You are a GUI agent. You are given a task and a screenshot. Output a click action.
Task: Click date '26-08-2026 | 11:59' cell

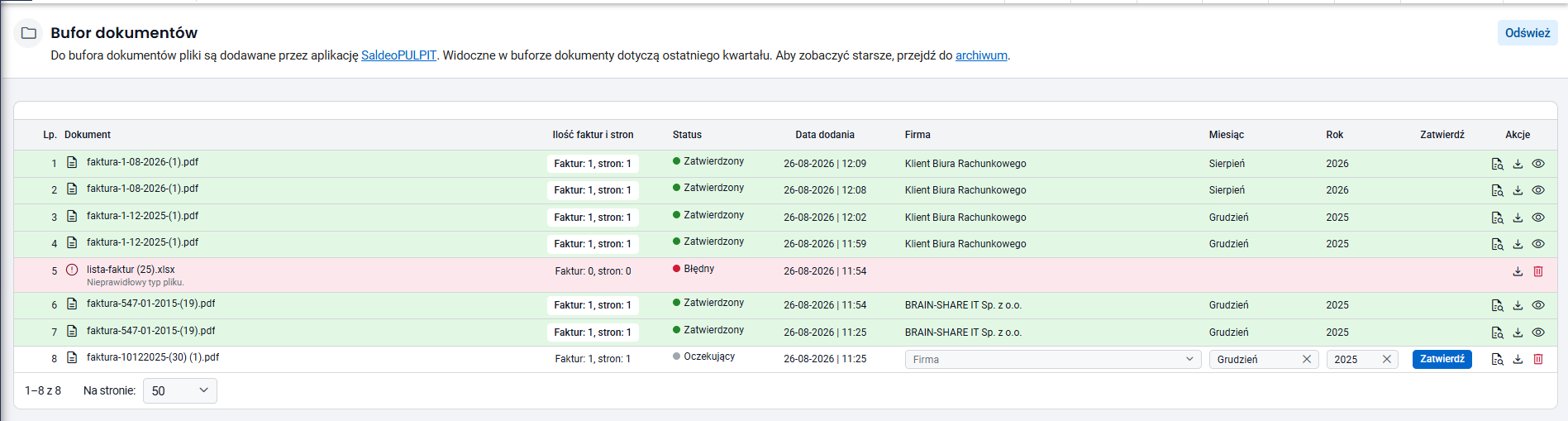click(825, 244)
